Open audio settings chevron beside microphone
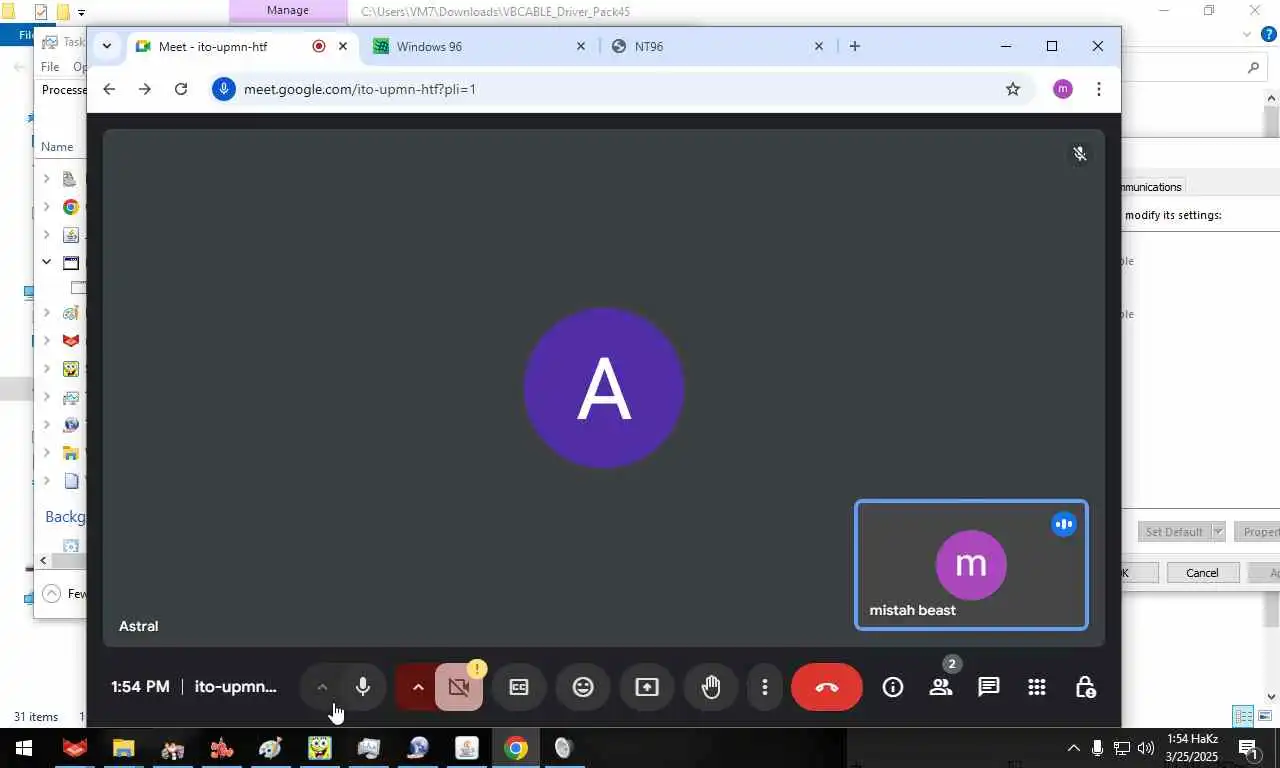 (x=322, y=687)
